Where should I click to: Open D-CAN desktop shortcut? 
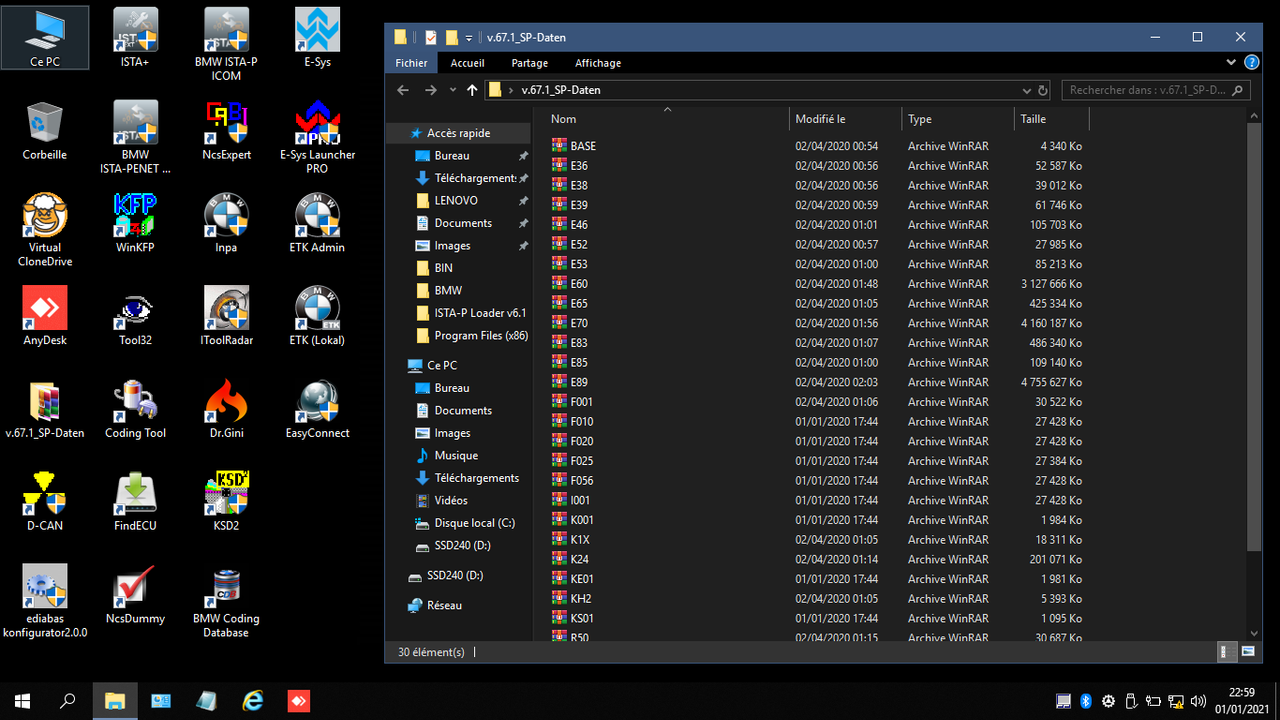click(x=45, y=501)
